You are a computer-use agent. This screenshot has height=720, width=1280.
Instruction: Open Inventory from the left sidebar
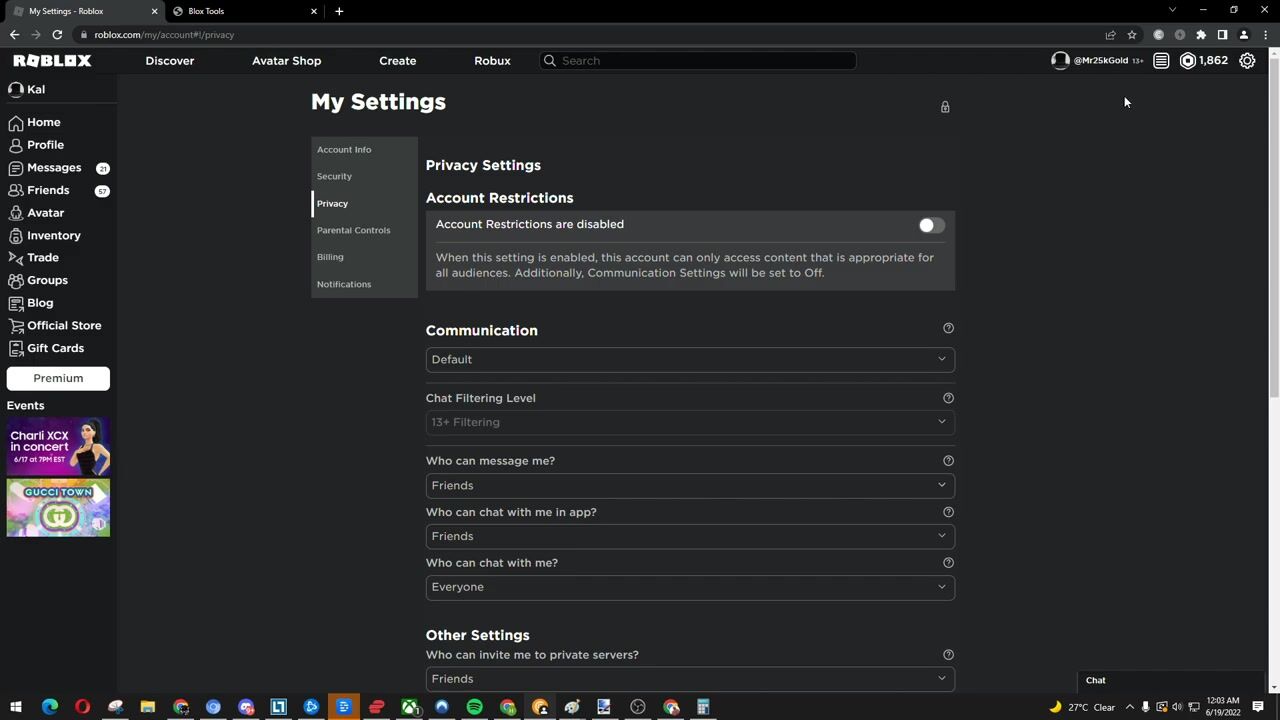click(44, 236)
